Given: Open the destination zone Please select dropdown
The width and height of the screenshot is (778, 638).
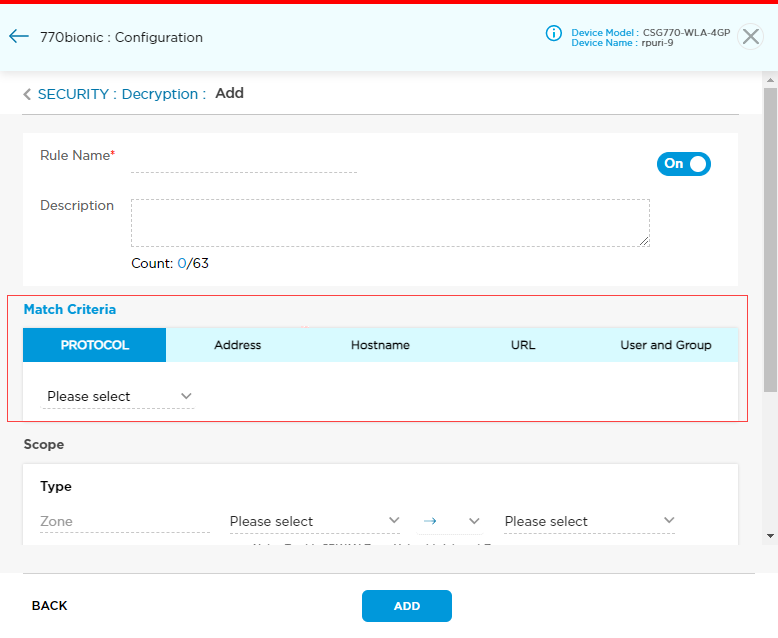Looking at the screenshot, I should [589, 521].
